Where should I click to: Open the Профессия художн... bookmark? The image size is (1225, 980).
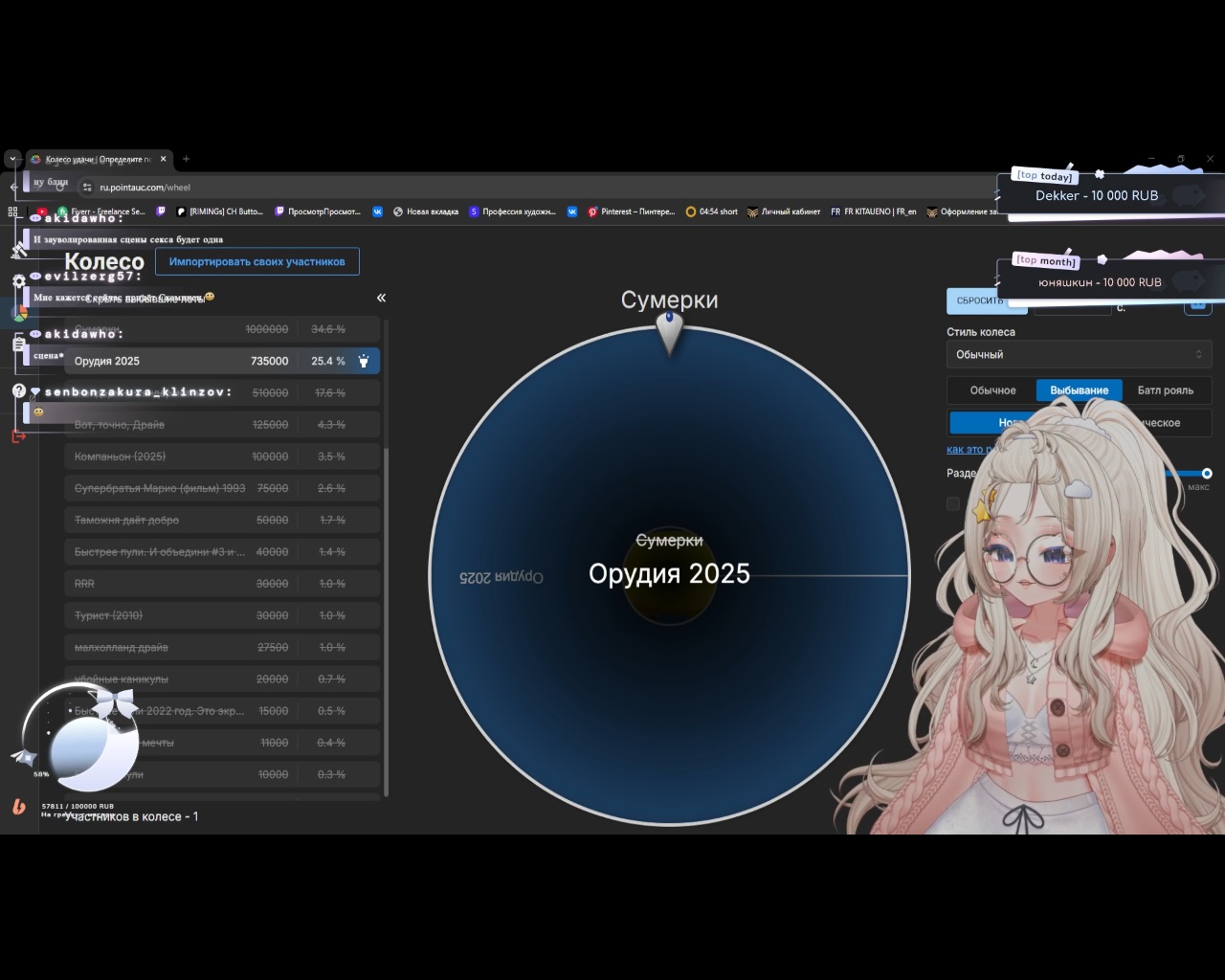tap(513, 212)
